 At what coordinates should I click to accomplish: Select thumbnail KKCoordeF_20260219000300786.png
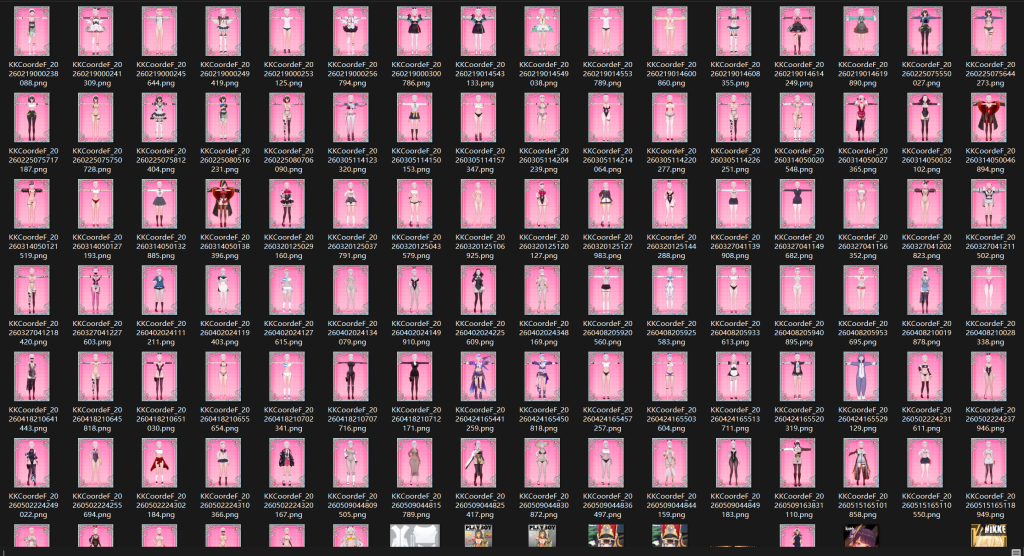pos(415,31)
